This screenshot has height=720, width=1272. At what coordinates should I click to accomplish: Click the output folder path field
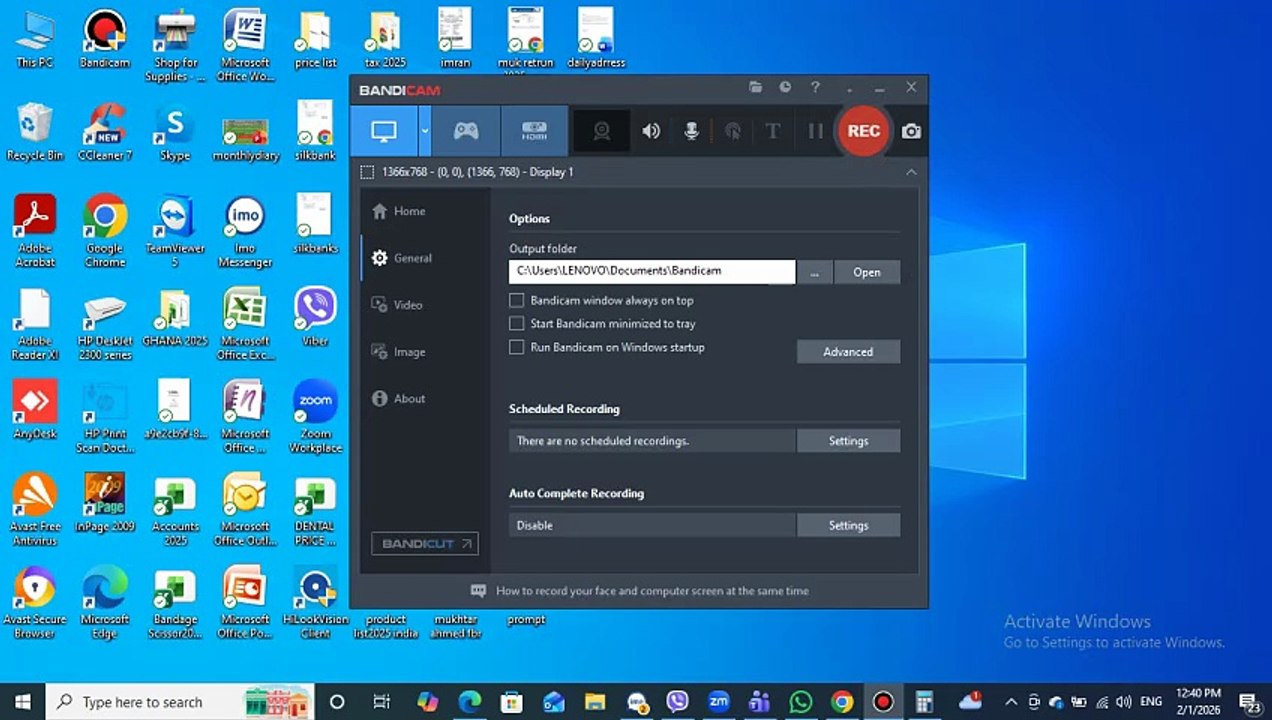point(652,271)
